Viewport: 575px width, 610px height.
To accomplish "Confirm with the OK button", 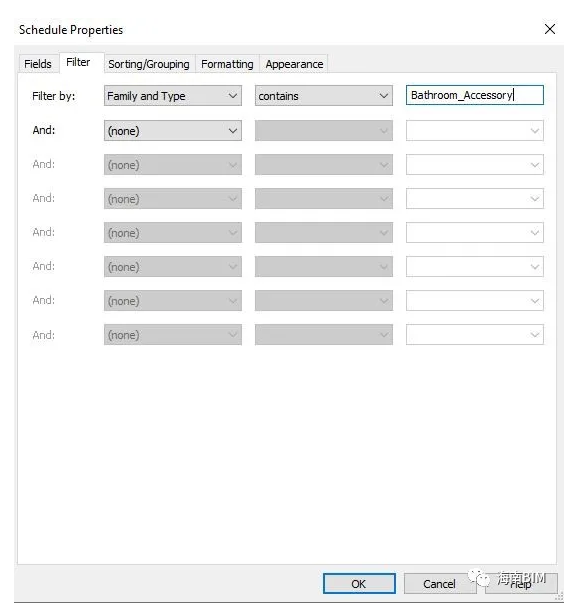I will pyautogui.click(x=359, y=584).
